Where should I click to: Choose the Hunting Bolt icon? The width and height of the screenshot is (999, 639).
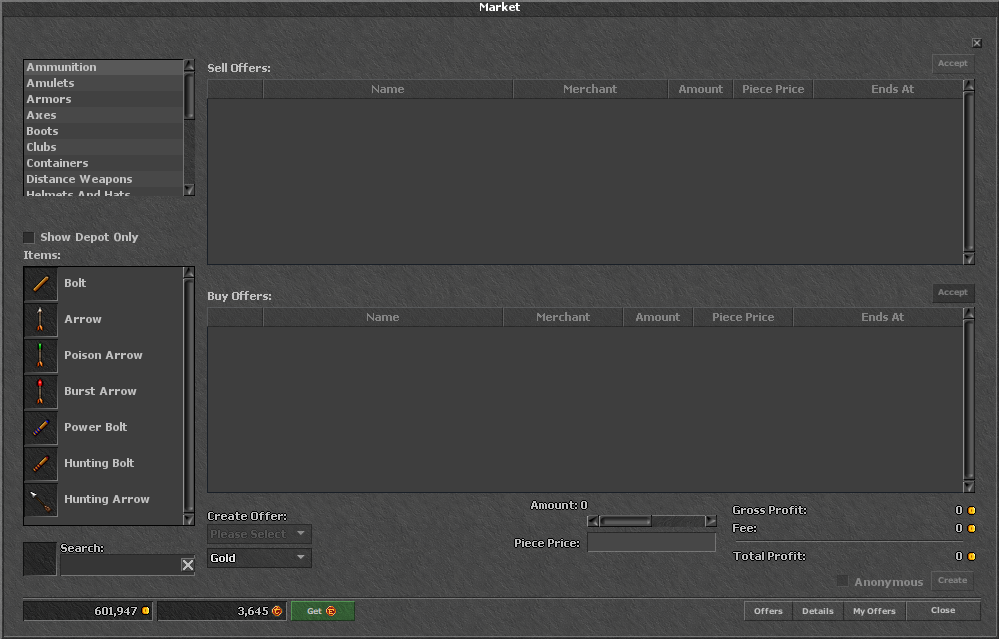[x=41, y=464]
